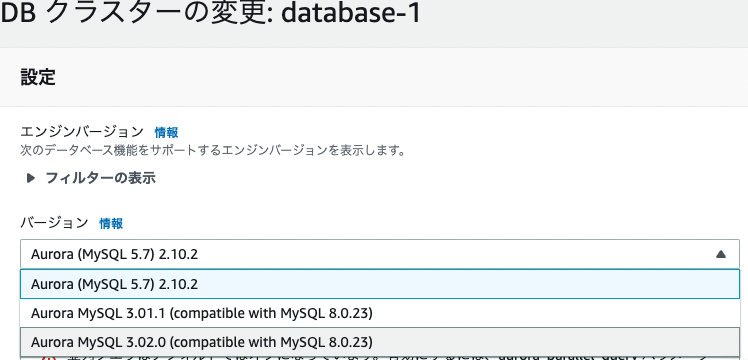Click the 設定 section header
The width and height of the screenshot is (748, 360).
pyautogui.click(x=38, y=77)
